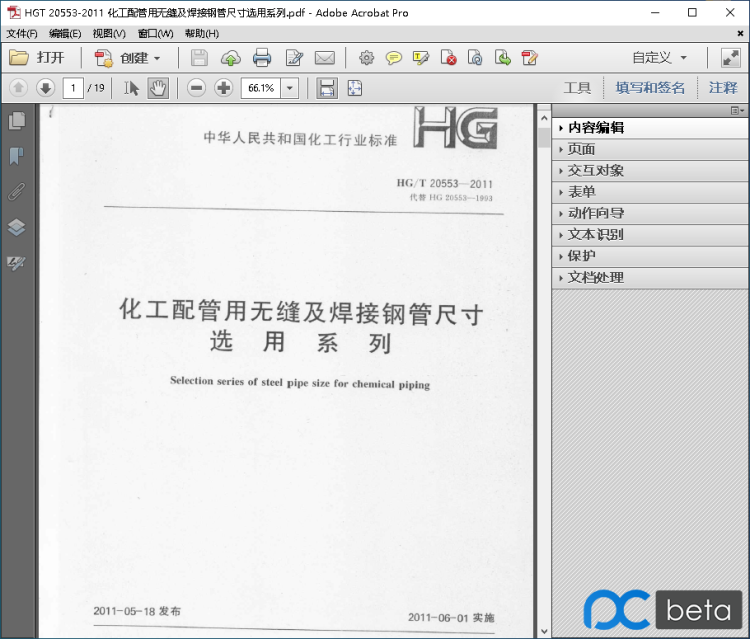Click the Zoom in plus button
Screen dimensions: 750x639
coord(223,88)
